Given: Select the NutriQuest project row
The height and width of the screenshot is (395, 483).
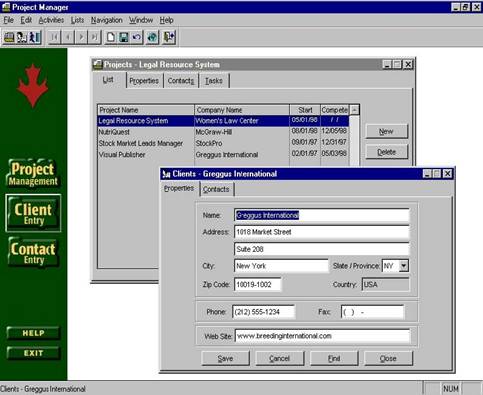Looking at the screenshot, I should click(223, 132).
